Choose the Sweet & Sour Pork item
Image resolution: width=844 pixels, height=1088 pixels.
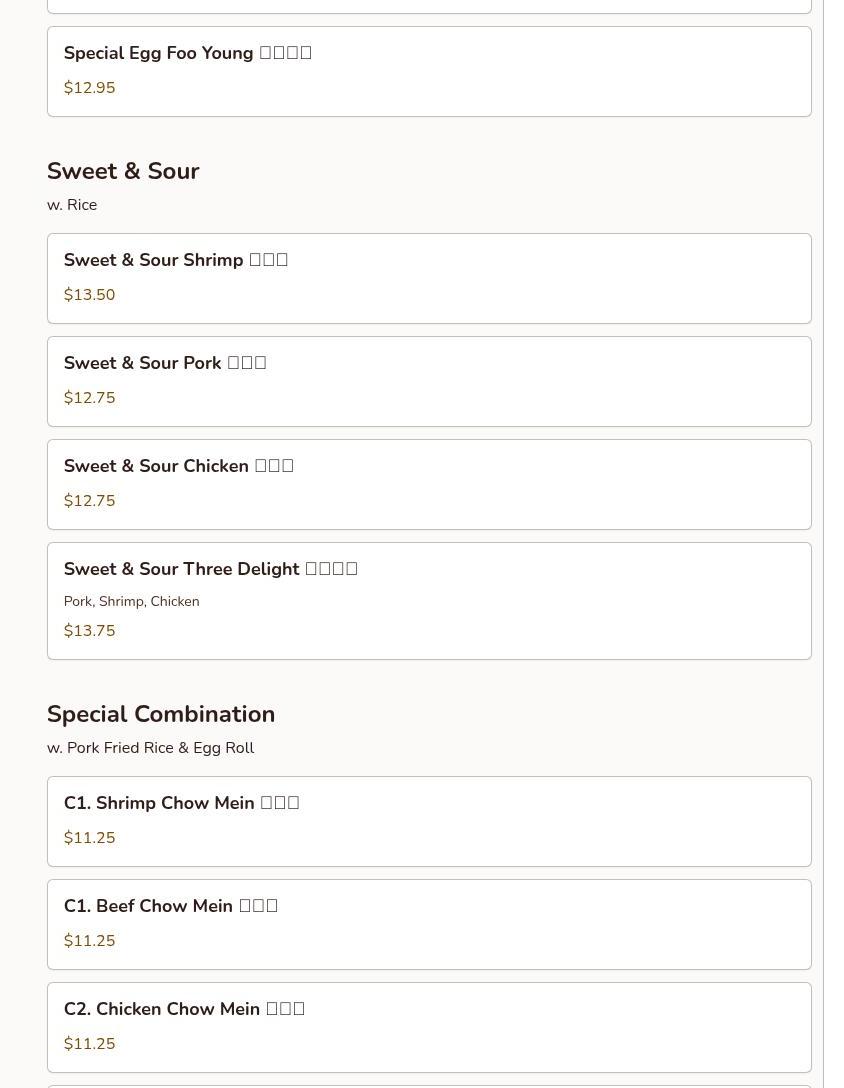(x=165, y=364)
